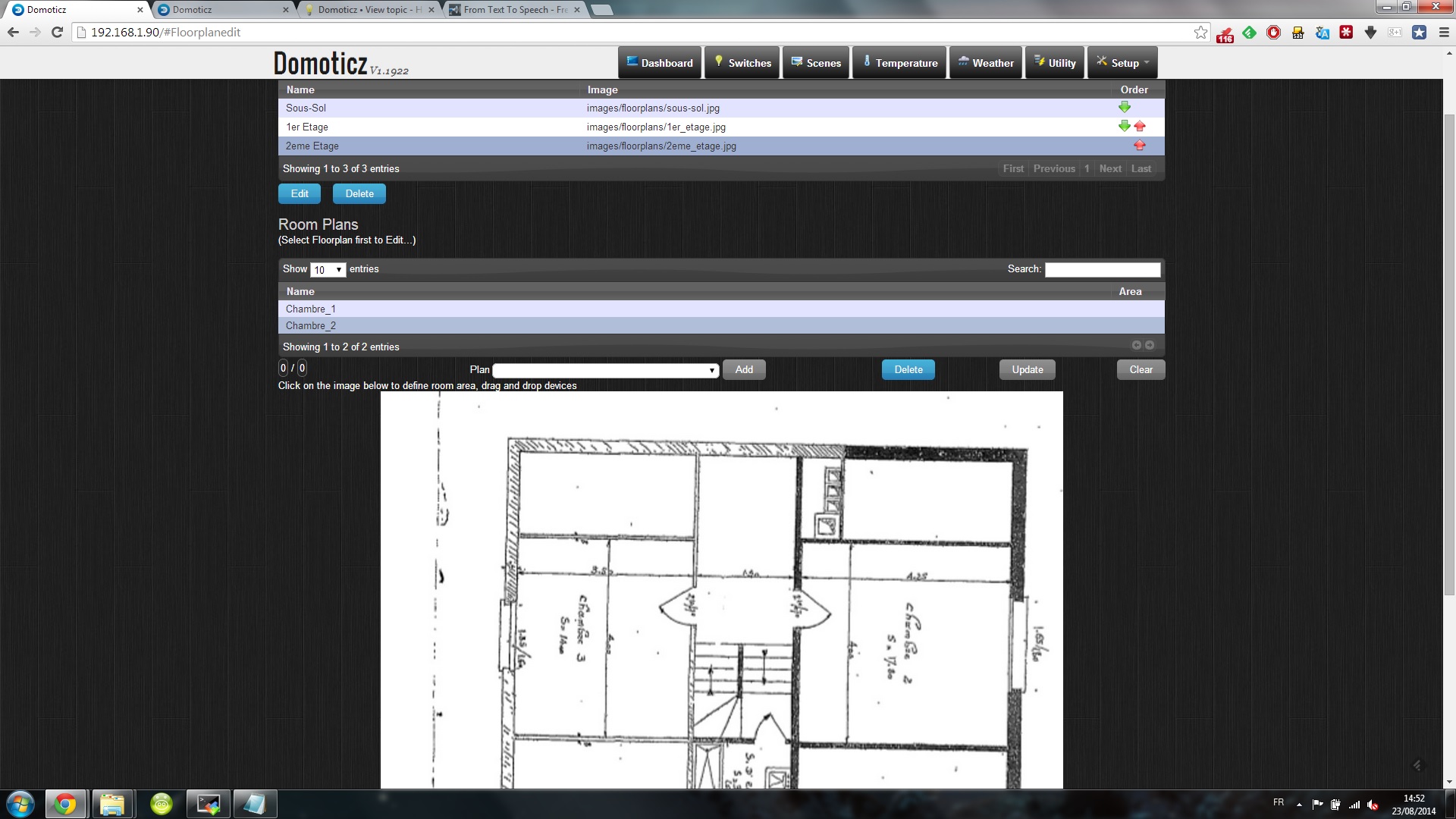Expand the Show entries dropdown
The image size is (1456, 819).
[x=328, y=269]
